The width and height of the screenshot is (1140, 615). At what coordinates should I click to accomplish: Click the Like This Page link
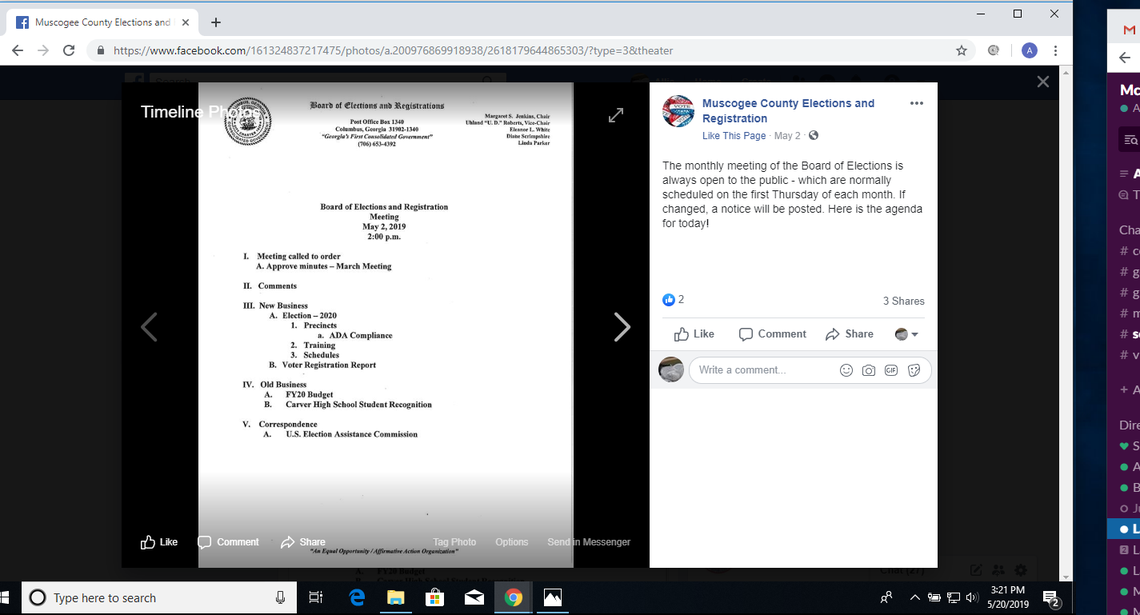(734, 136)
